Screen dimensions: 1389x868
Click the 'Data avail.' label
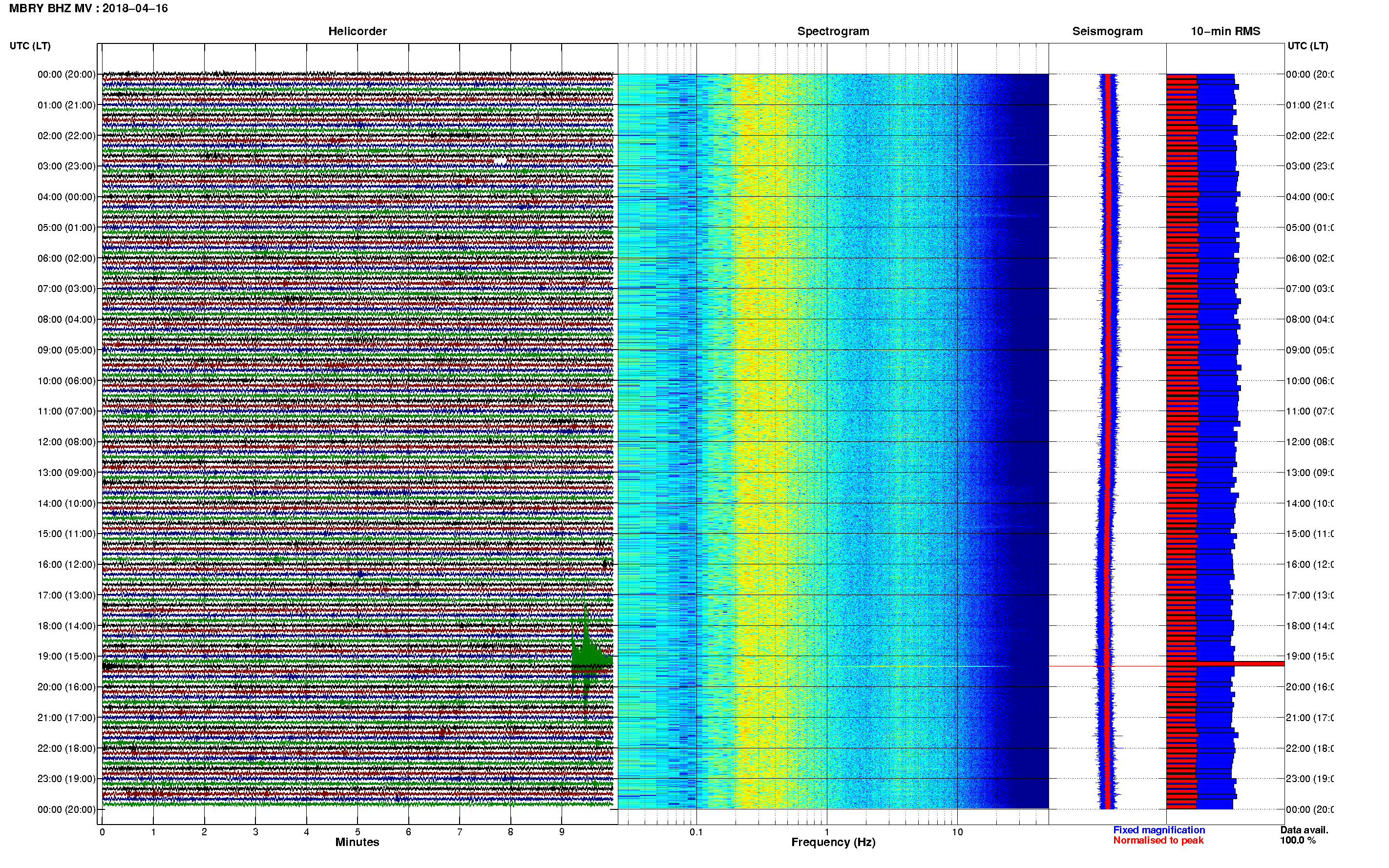tap(1304, 829)
